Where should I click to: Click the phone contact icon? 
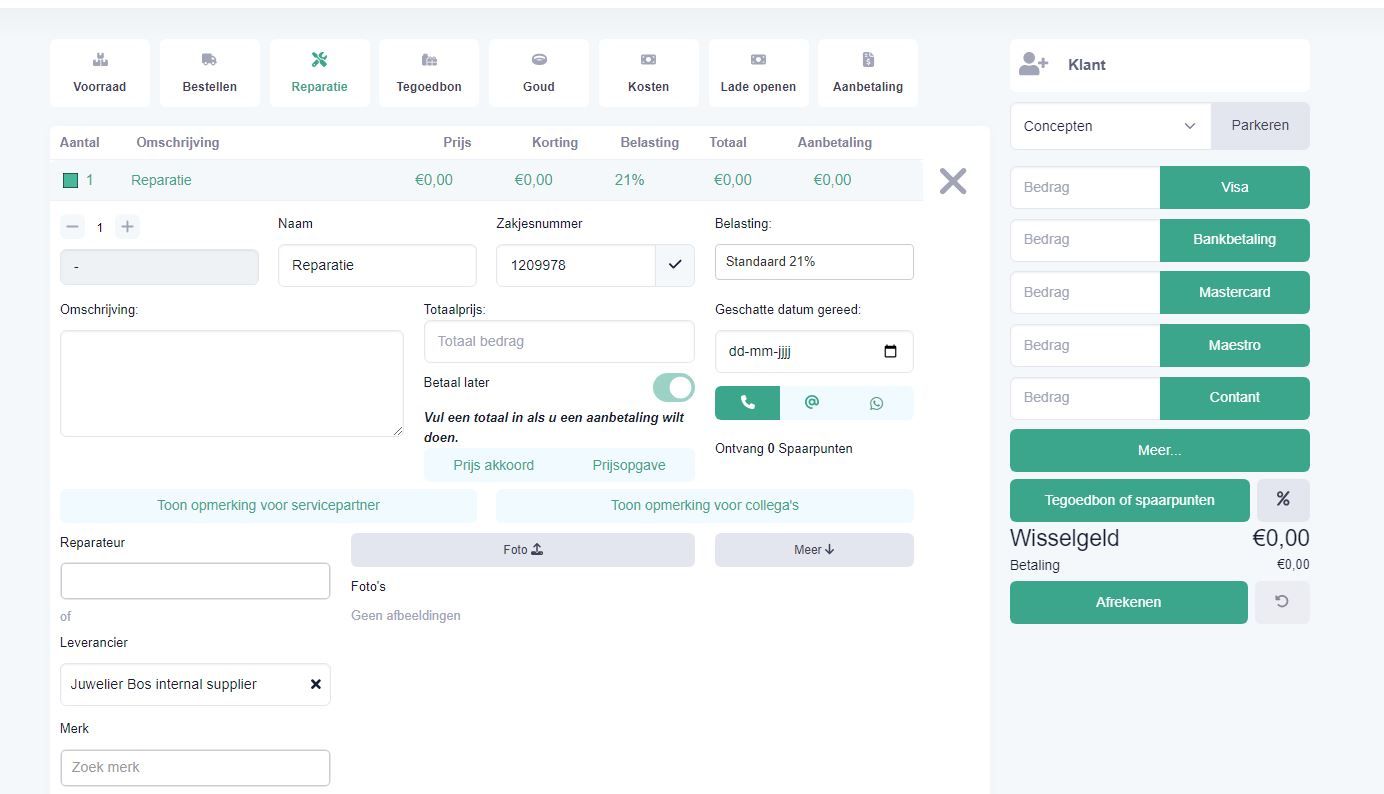tap(746, 402)
